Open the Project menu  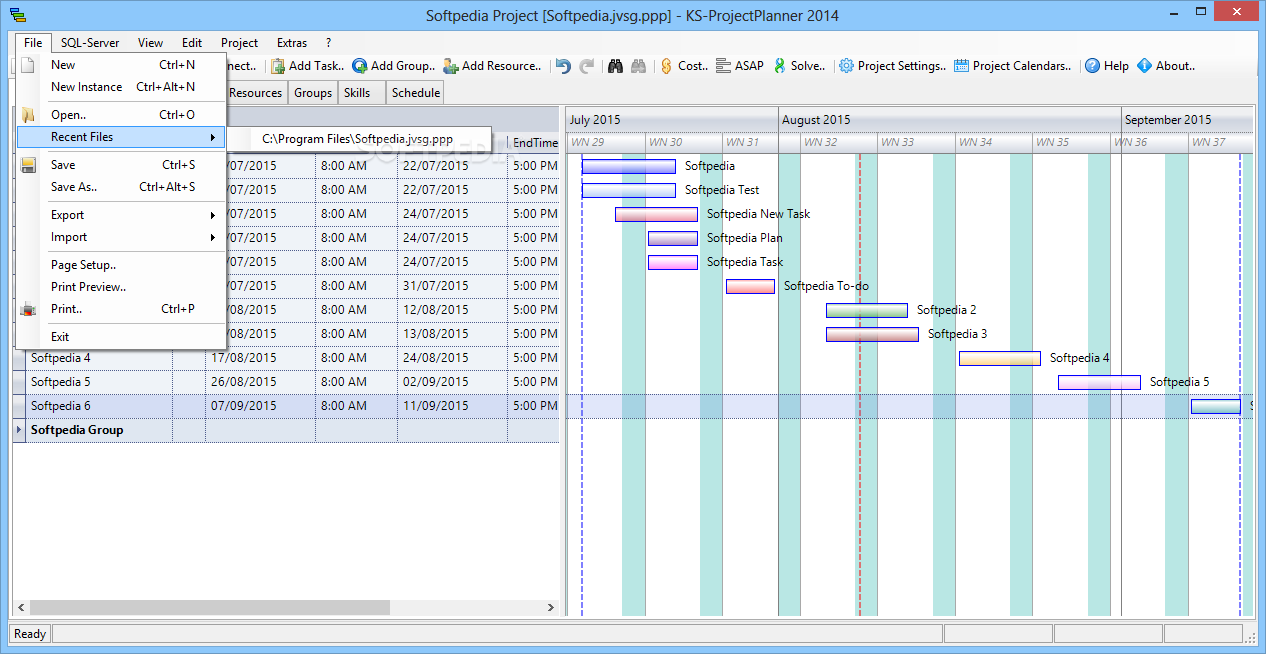pos(240,43)
